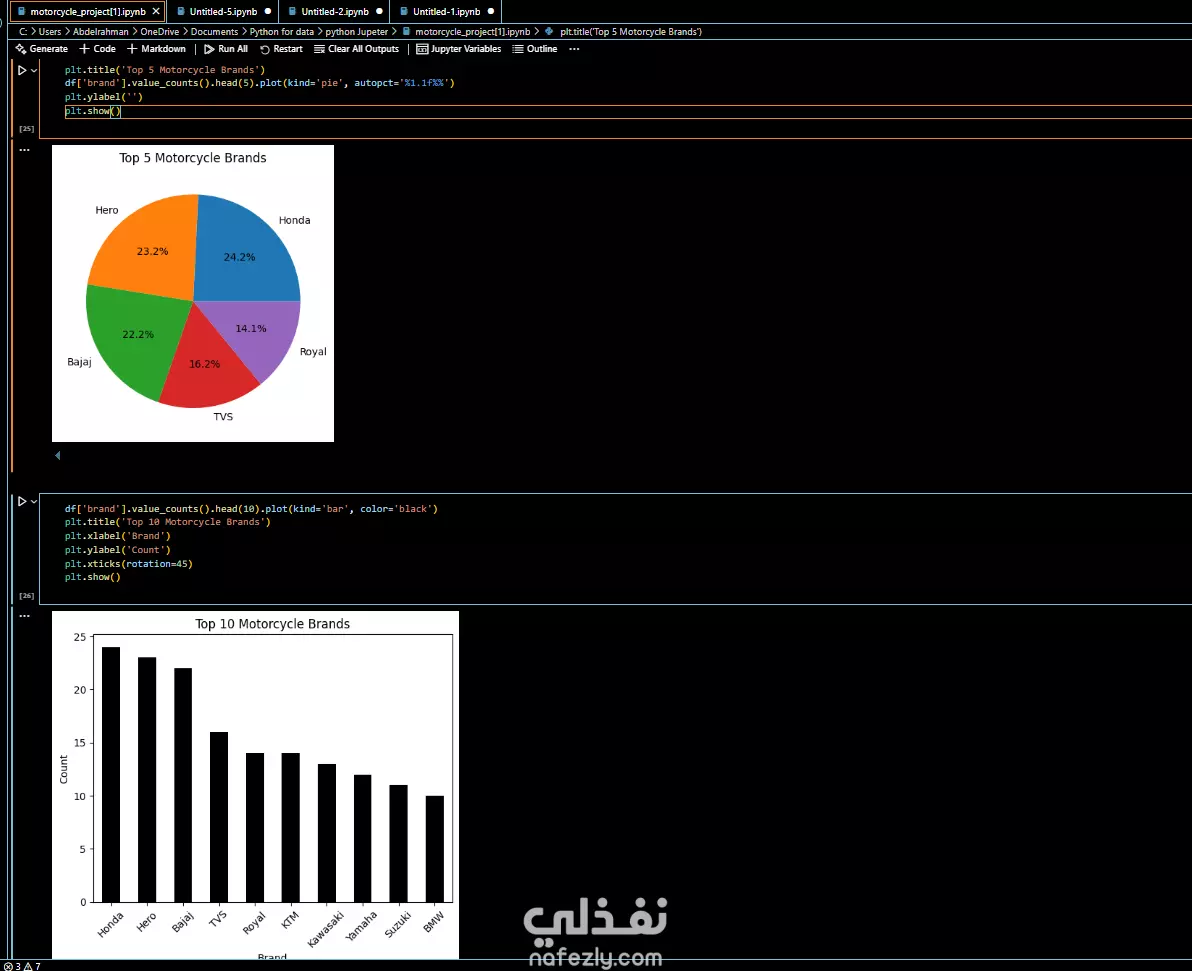1192x971 pixels.
Task: Click the Generate sparkle icon
Action: point(21,49)
